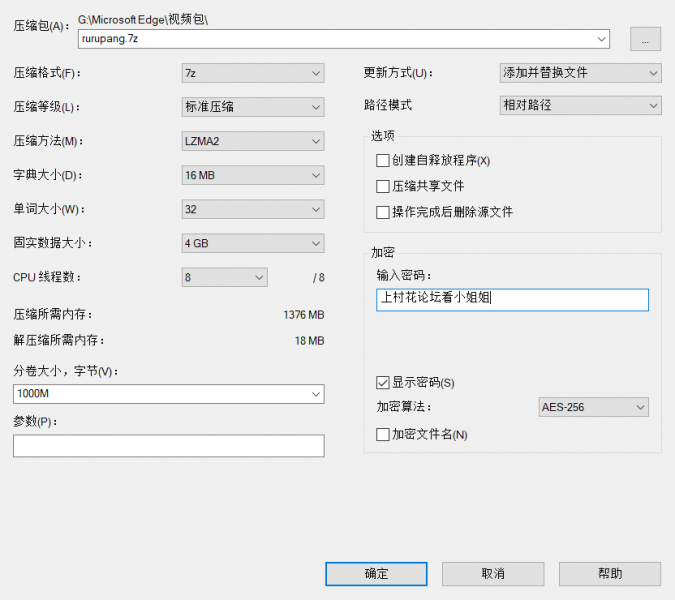This screenshot has height=600, width=675.
Task: Enable 创建自释放程序 checkbox
Action: coord(383,160)
